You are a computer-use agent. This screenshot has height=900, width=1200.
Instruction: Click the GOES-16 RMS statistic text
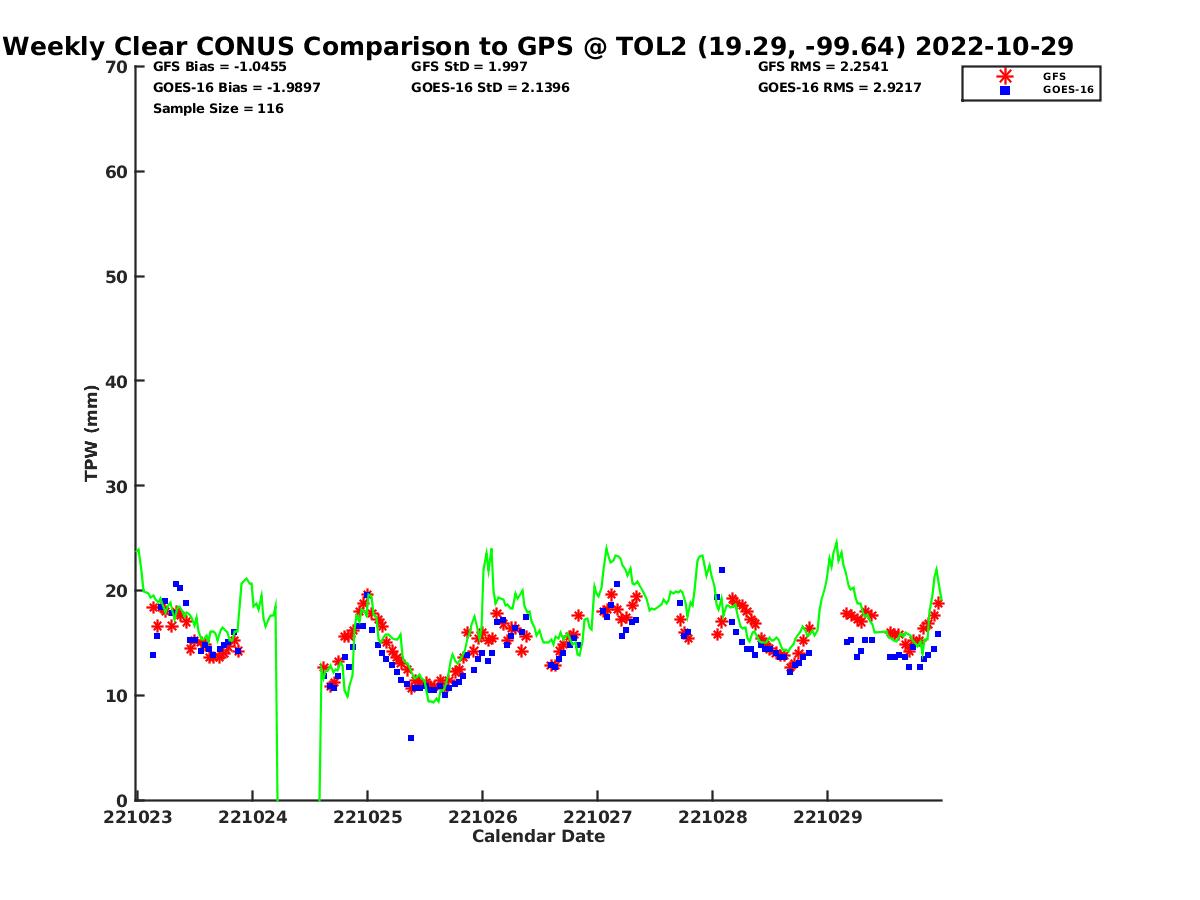(x=839, y=88)
